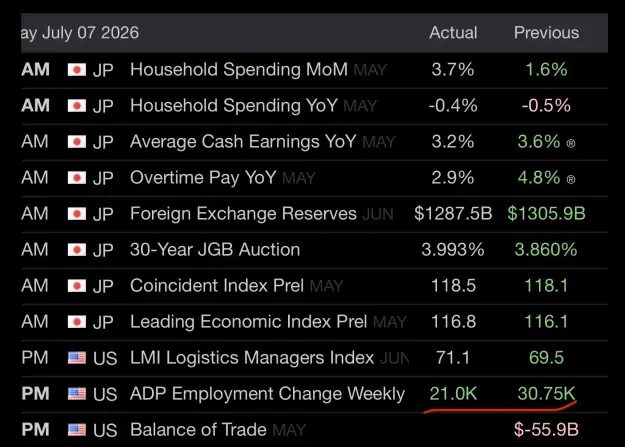This screenshot has height=447, width=625.
Task: Click the Japan flag beside 30-Year JGB Auction
Action: pos(77,250)
